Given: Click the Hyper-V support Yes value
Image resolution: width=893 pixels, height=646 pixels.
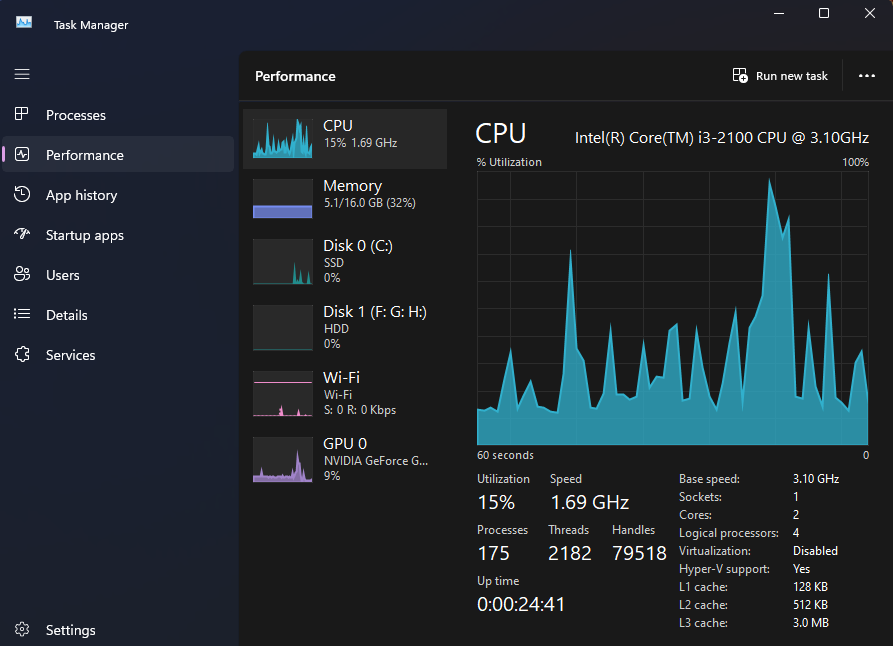Looking at the screenshot, I should [x=801, y=569].
